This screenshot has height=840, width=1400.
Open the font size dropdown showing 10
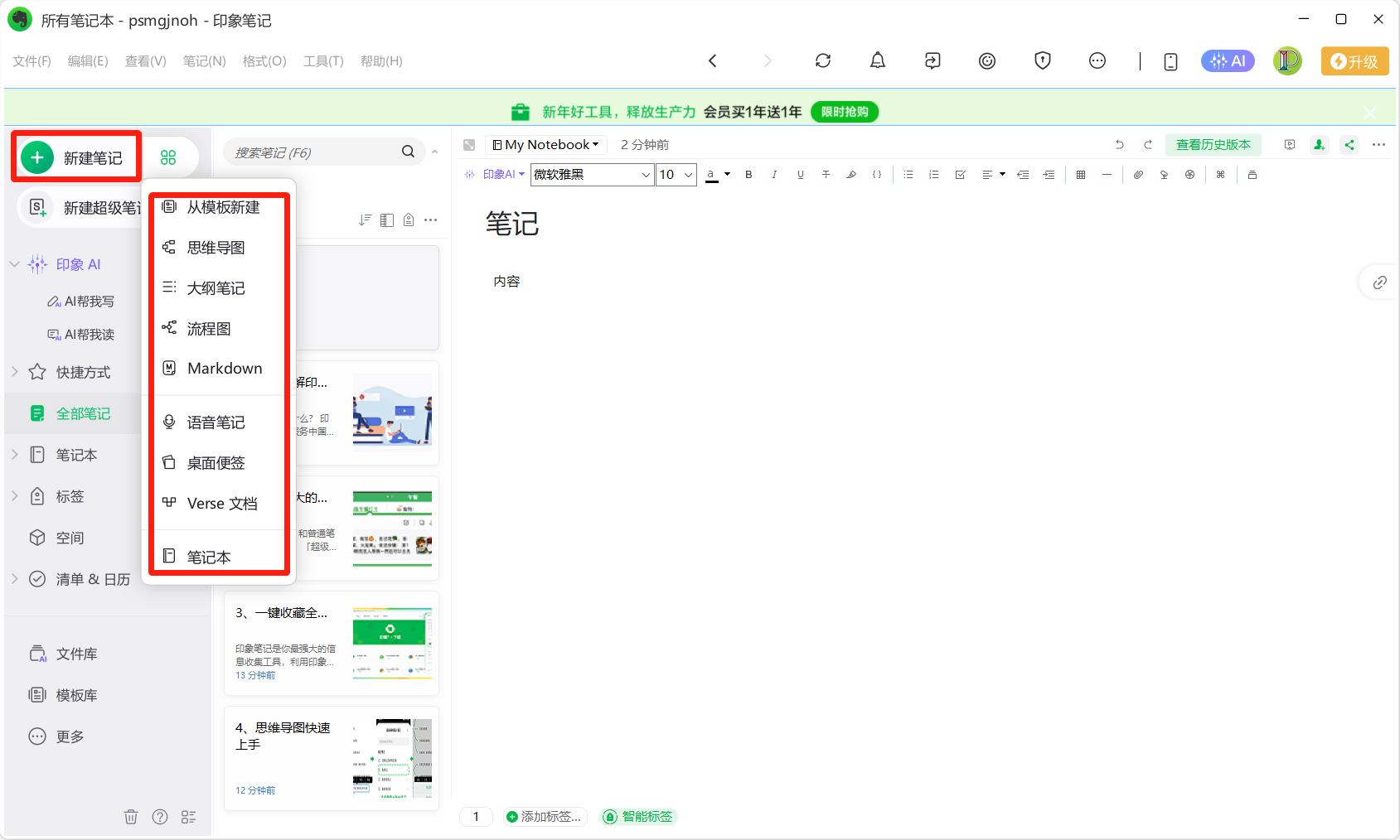tap(676, 175)
